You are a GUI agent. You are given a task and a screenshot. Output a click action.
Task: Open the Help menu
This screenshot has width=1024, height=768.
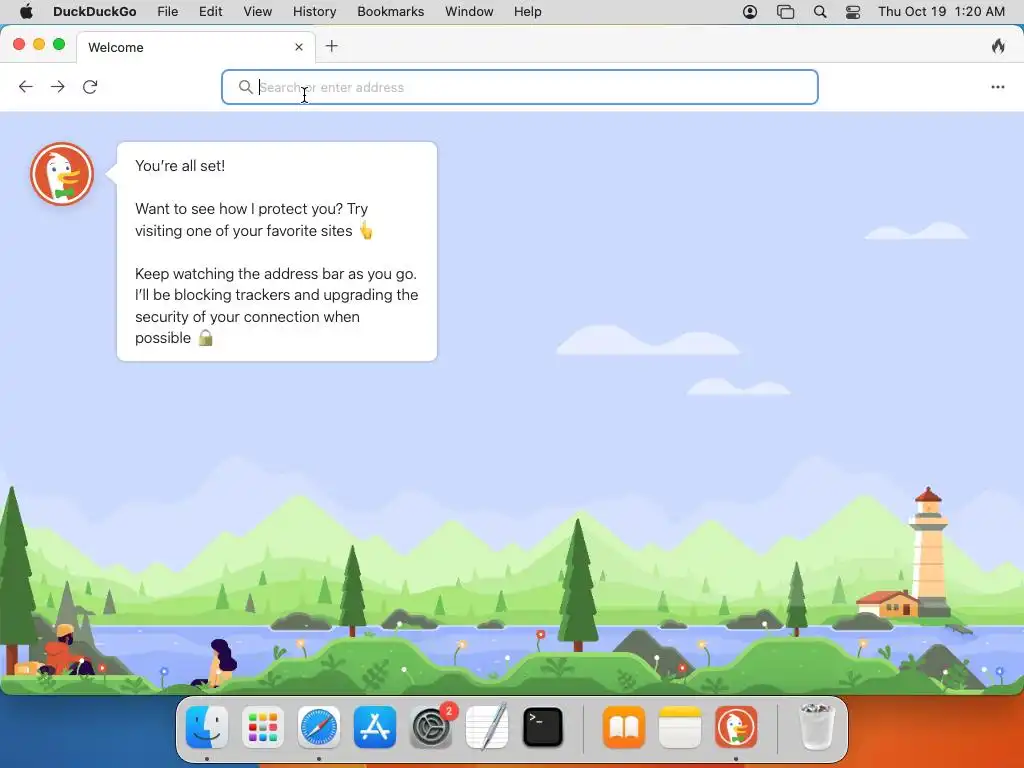click(528, 12)
